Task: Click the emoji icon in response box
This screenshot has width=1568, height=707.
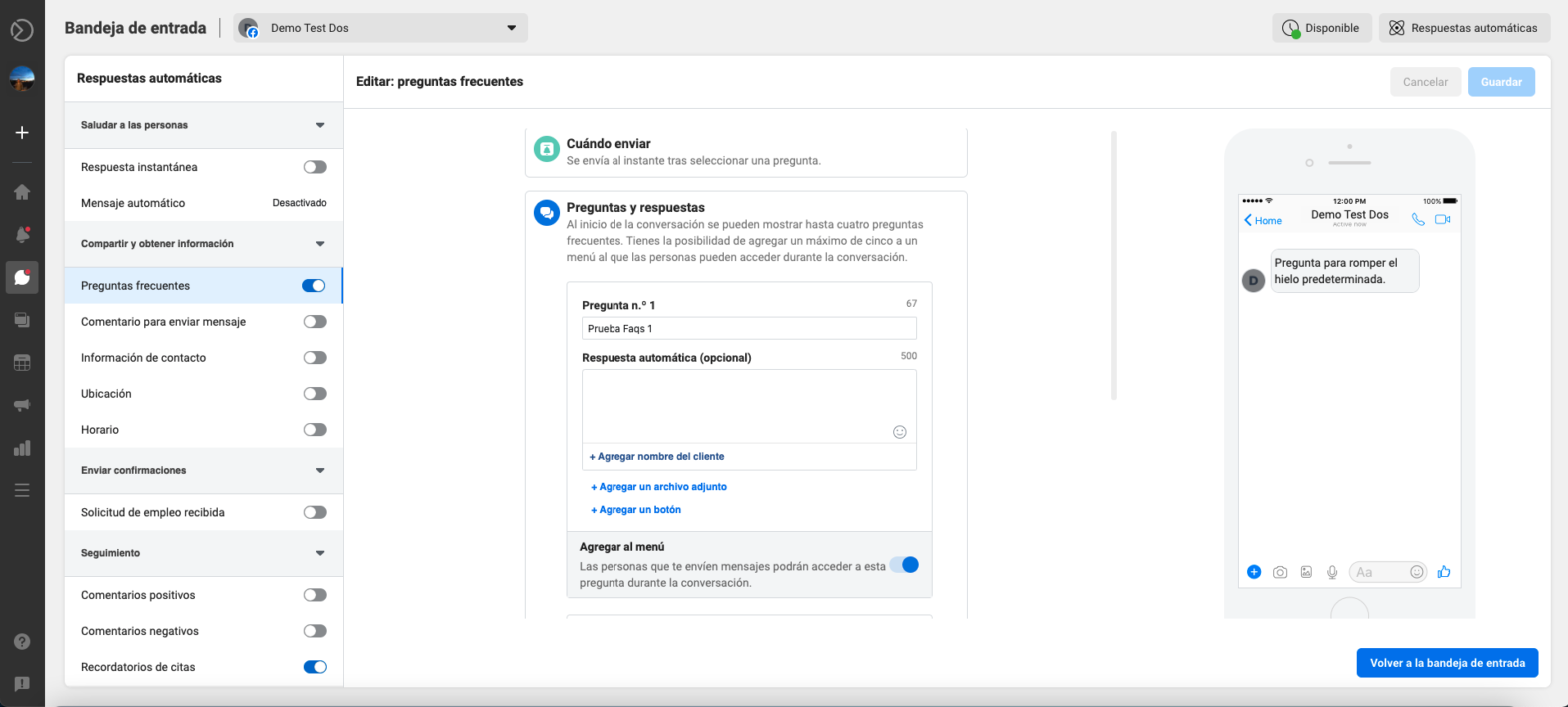Action: [x=900, y=432]
